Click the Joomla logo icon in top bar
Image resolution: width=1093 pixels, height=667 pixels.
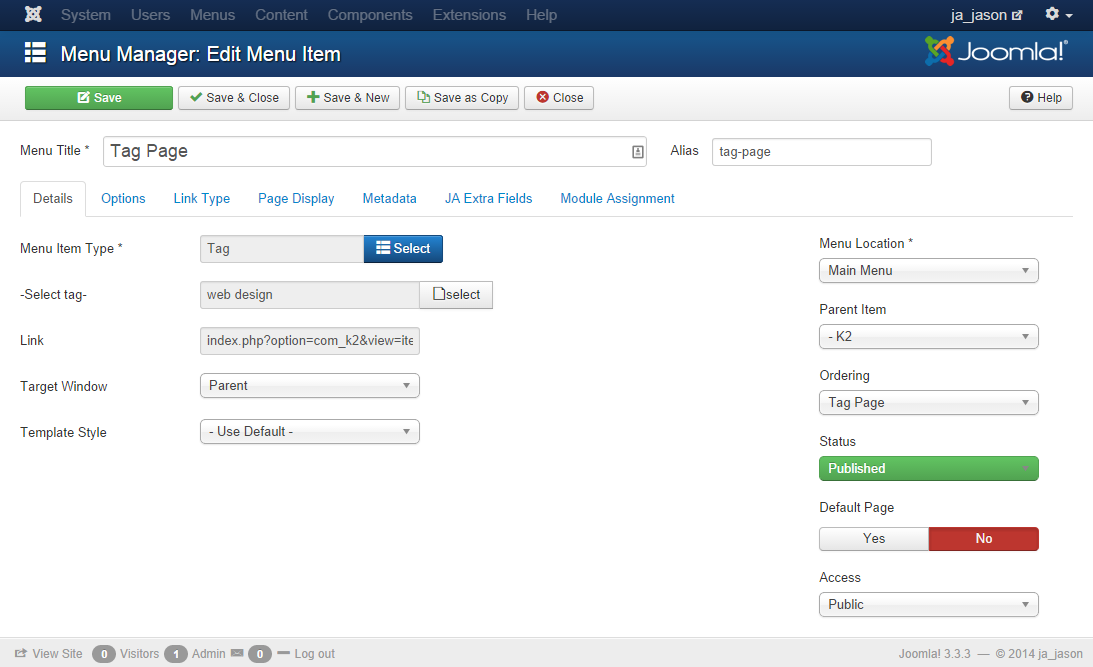click(x=33, y=15)
